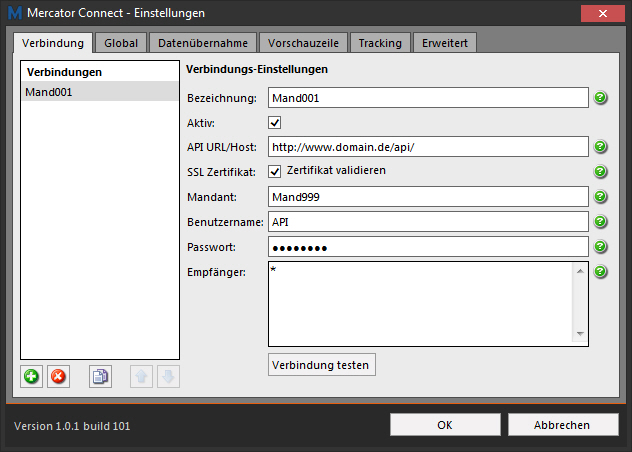
Task: Delete connection using red X icon
Action: [x=58, y=377]
